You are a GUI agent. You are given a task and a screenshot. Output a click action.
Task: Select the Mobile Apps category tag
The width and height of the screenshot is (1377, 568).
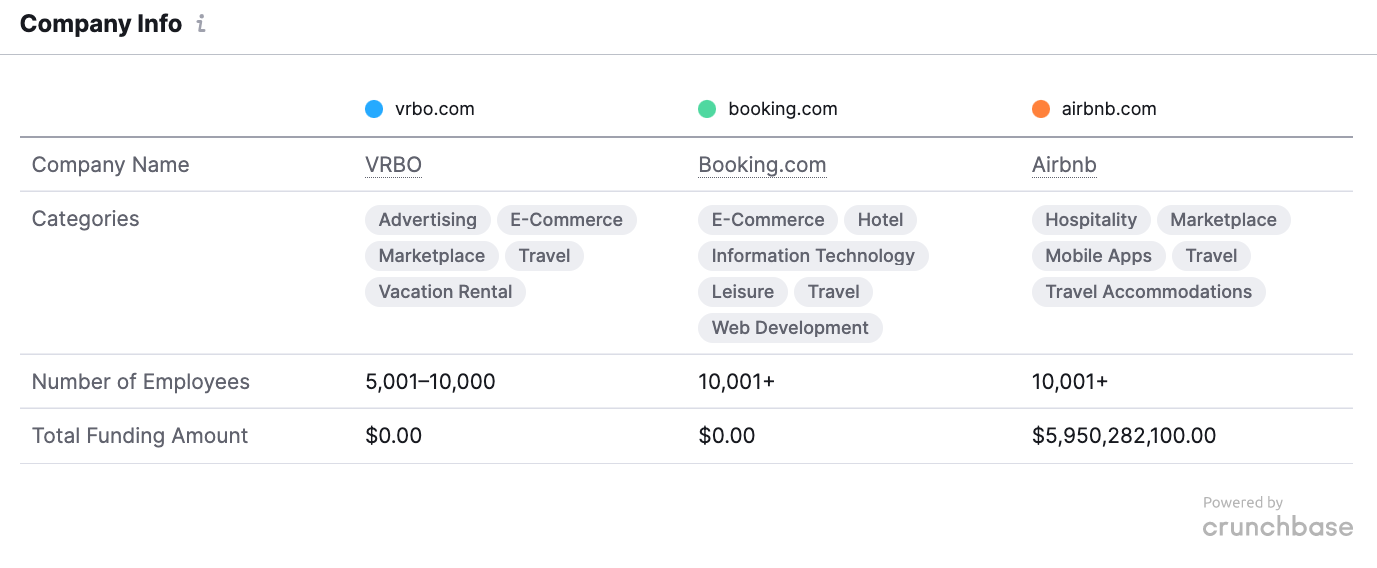[1098, 256]
